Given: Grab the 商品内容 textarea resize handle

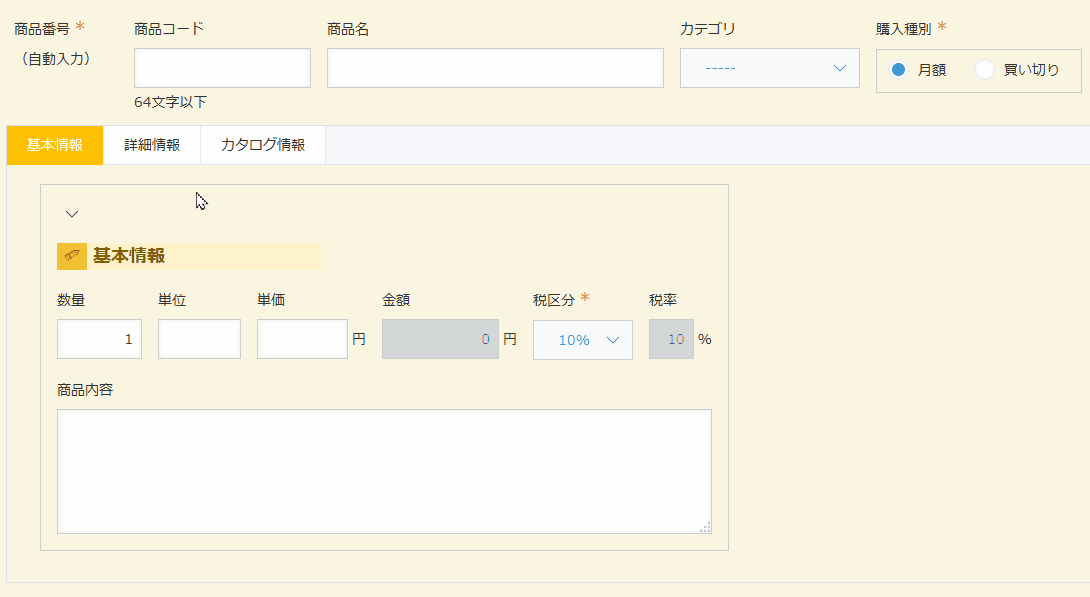Looking at the screenshot, I should click(x=706, y=528).
